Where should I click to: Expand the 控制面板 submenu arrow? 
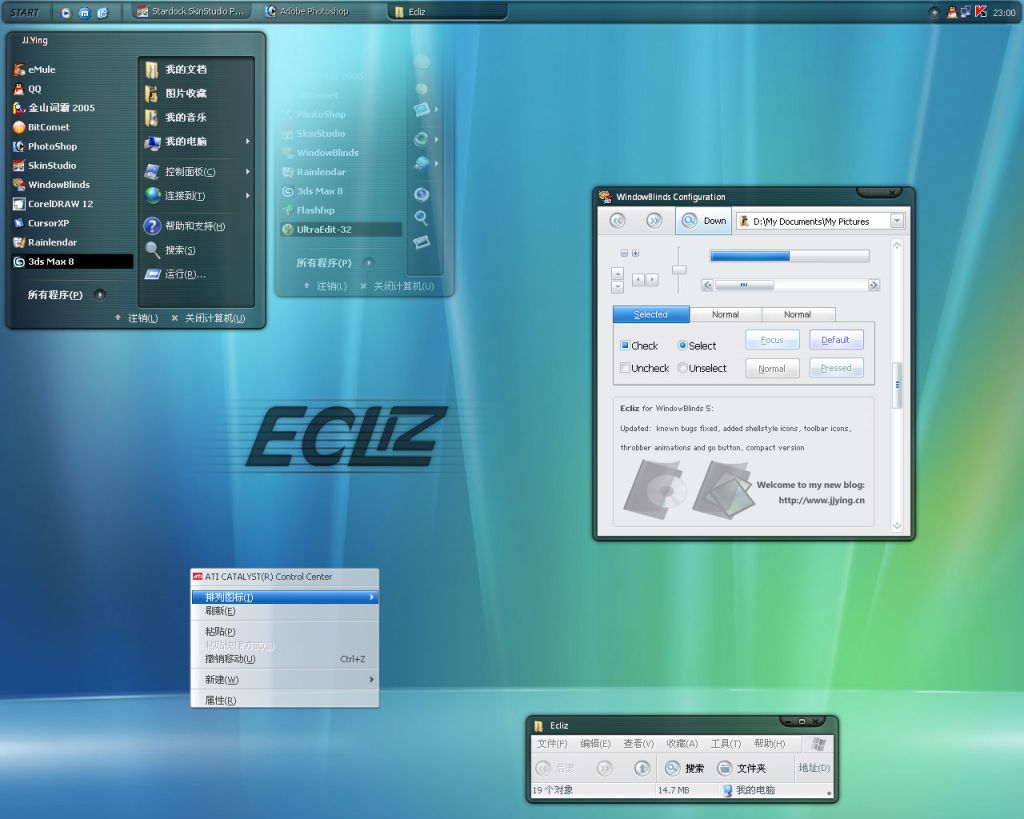coord(247,171)
